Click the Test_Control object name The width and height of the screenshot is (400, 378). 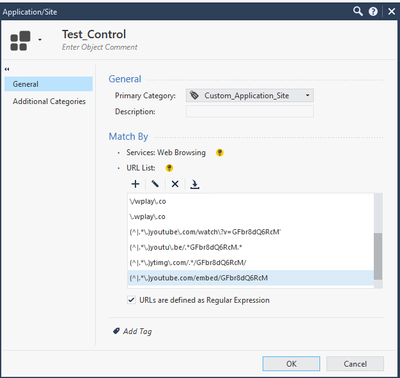94,34
